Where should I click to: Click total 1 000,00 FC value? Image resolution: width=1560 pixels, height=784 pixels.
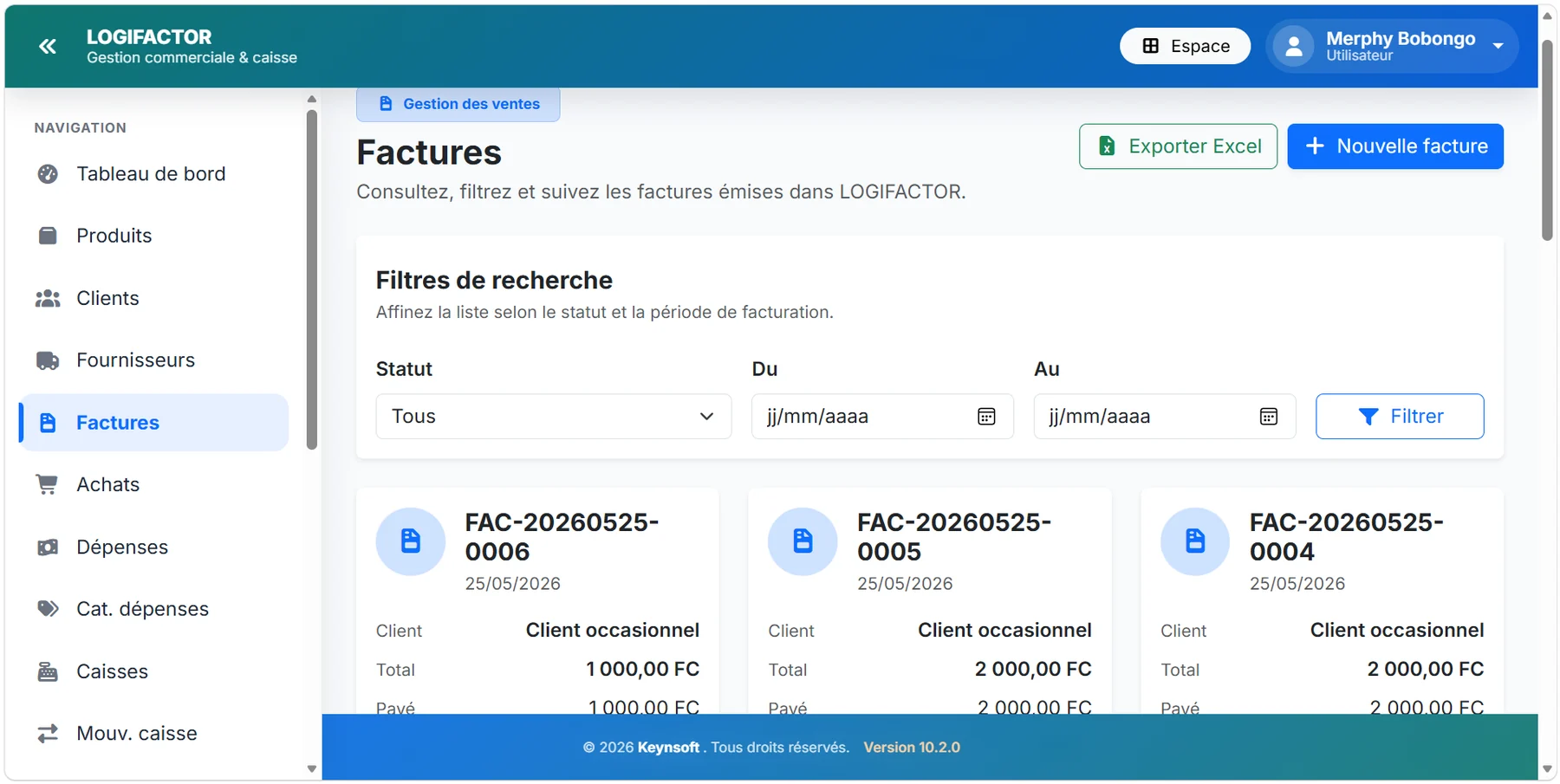[x=643, y=670]
